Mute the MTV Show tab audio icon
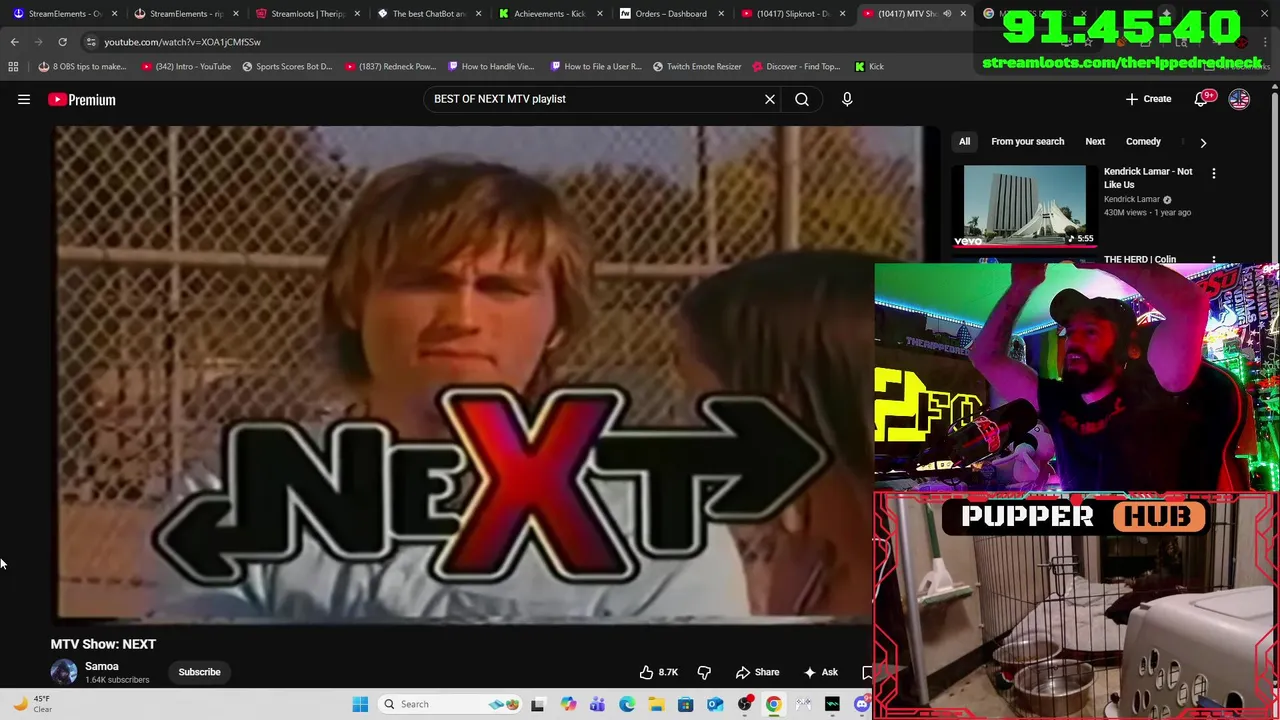The width and height of the screenshot is (1280, 720). (x=947, y=14)
